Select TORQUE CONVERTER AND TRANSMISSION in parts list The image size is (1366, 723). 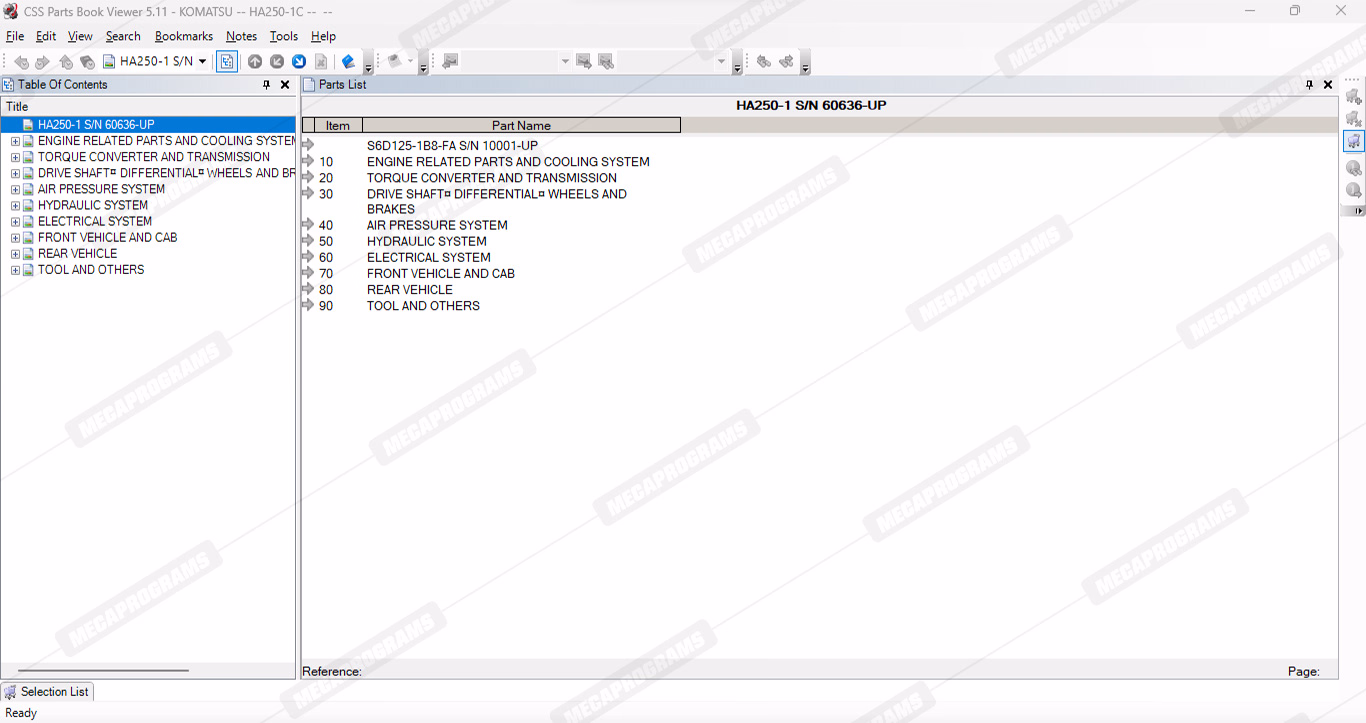coord(491,178)
